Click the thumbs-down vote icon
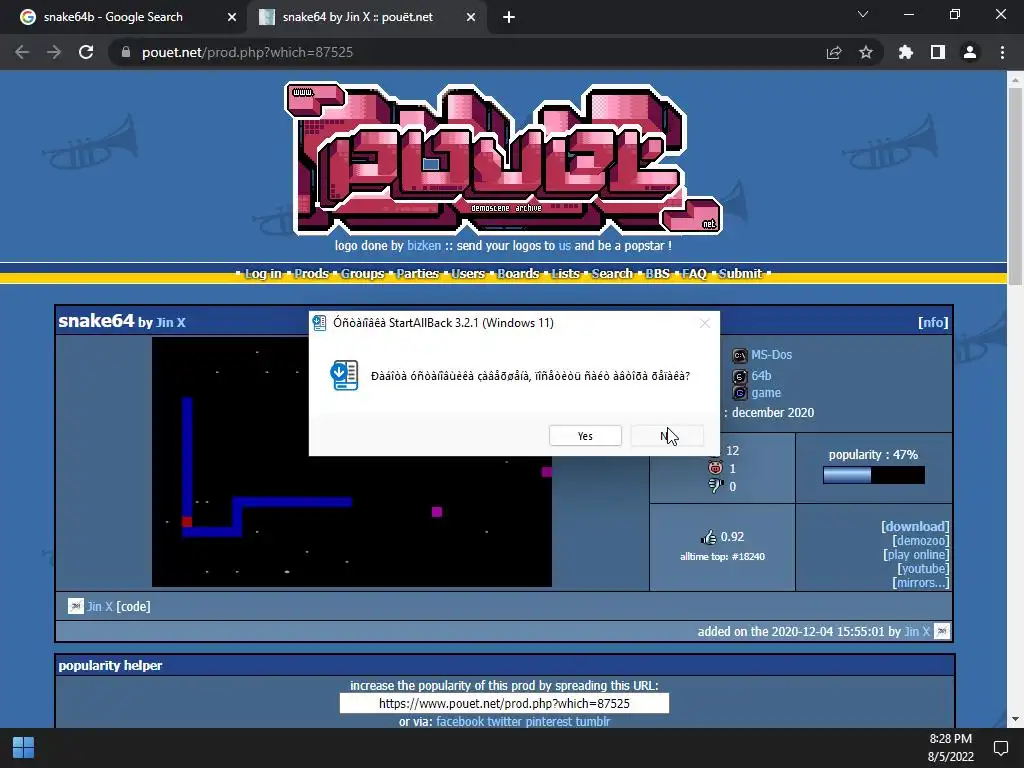The width and height of the screenshot is (1024, 768). (715, 486)
